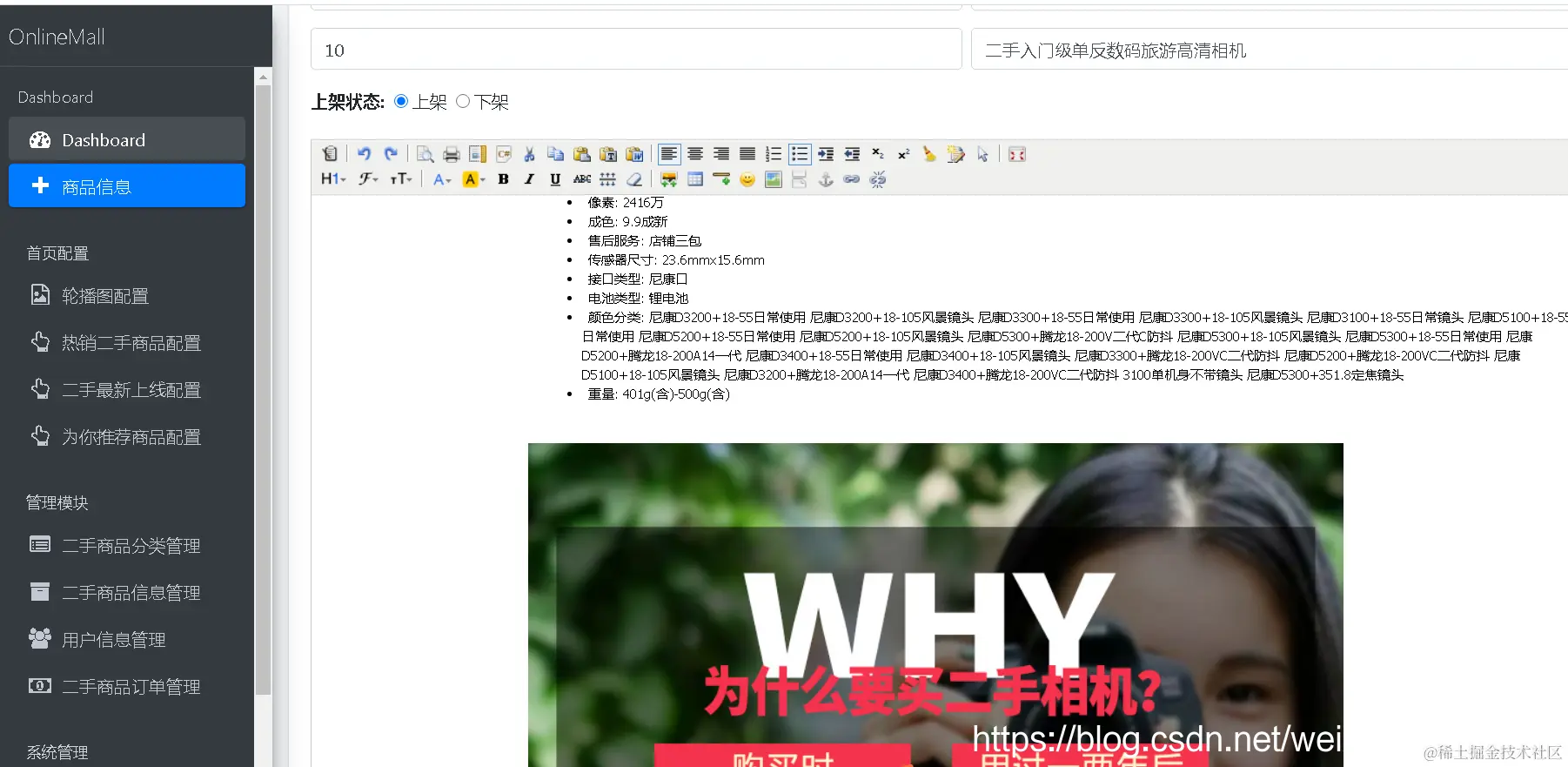The image size is (1568, 767).
Task: Open the font size dropdown
Action: point(401,179)
